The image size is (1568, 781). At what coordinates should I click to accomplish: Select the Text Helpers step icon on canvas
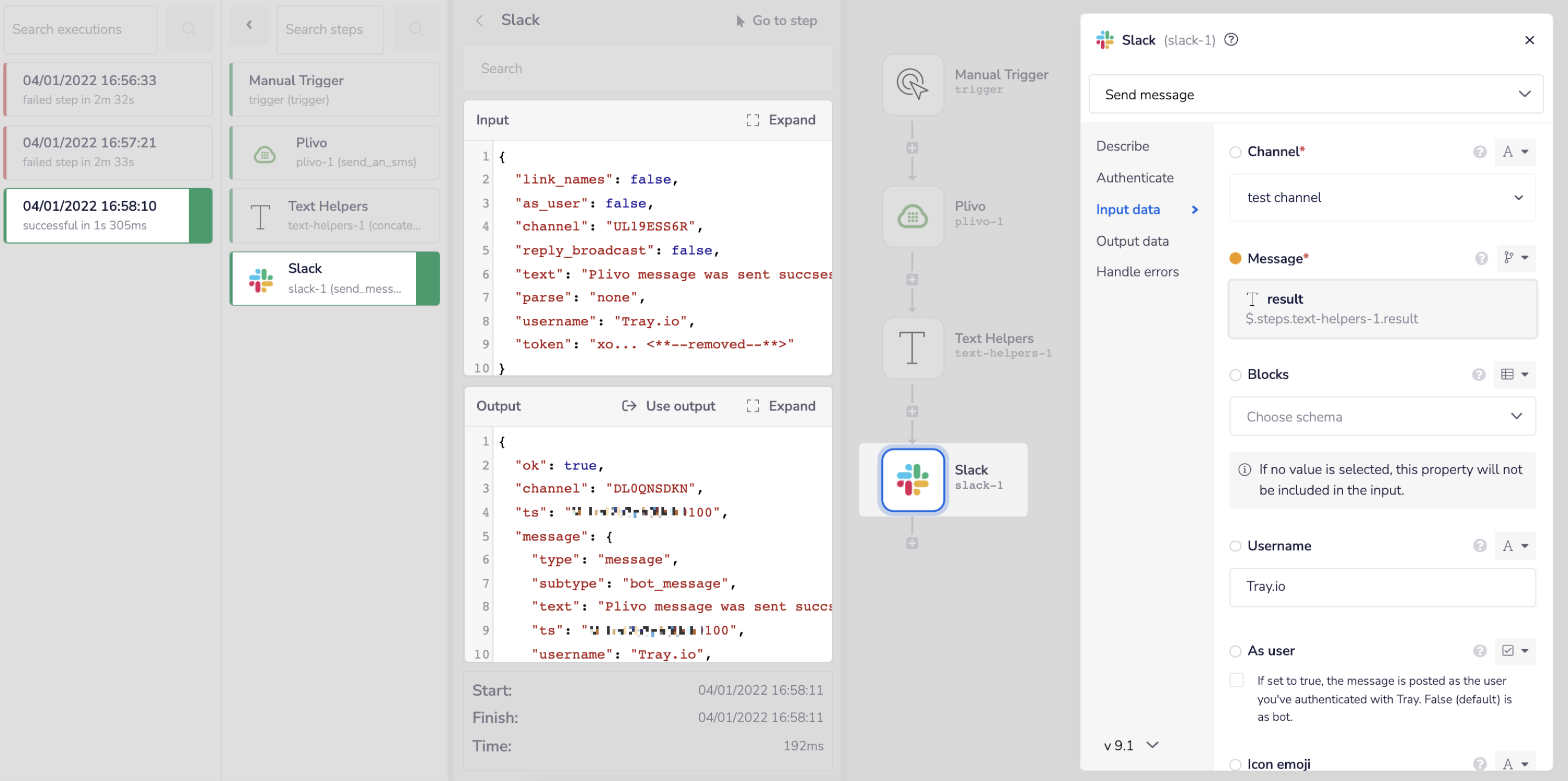point(912,348)
